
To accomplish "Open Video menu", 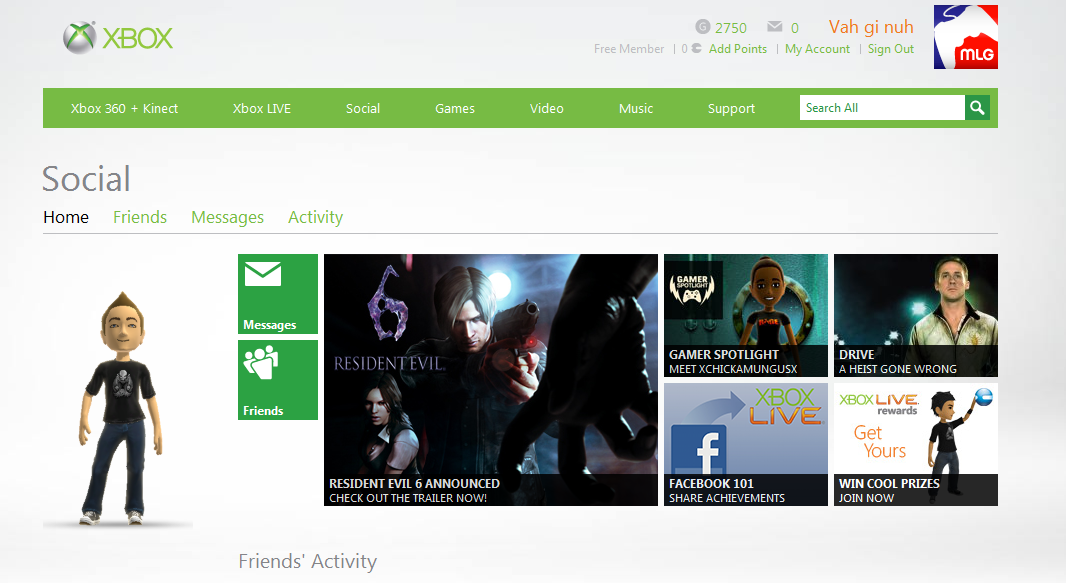I will pyautogui.click(x=547, y=108).
